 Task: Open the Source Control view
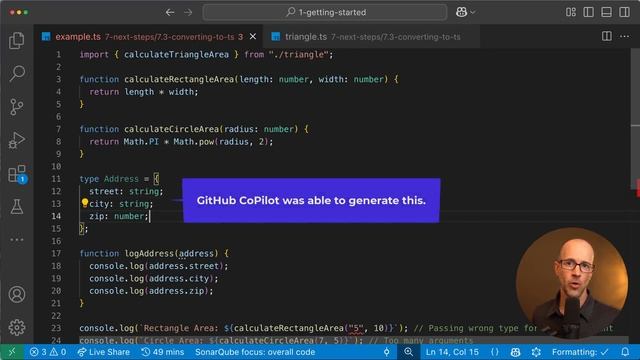[x=17, y=107]
